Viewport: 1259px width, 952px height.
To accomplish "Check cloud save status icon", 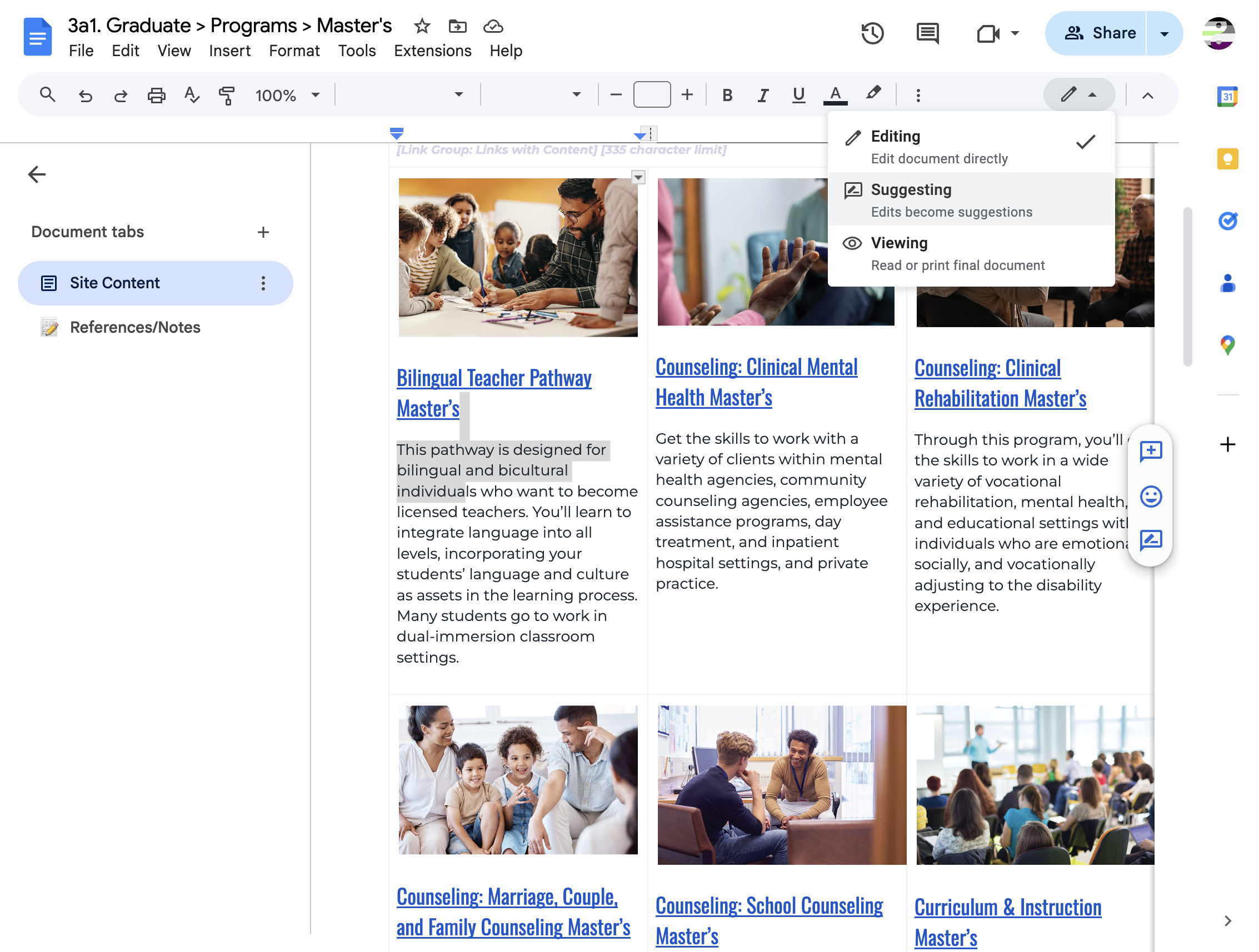I will (x=493, y=26).
